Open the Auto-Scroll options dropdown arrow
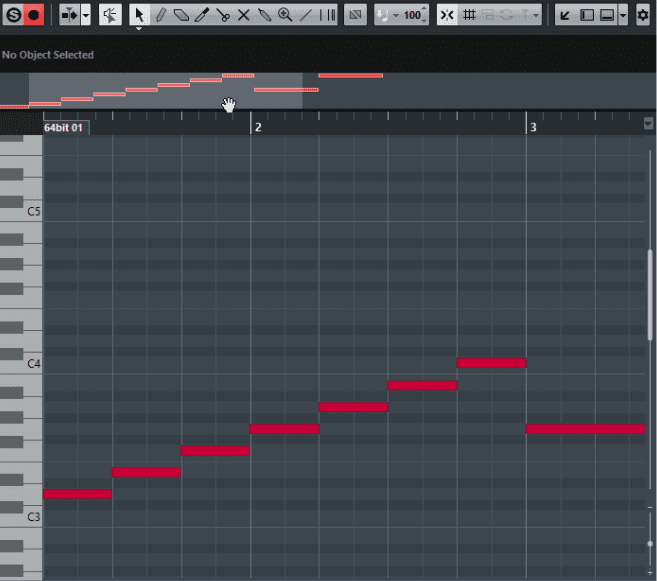This screenshot has height=581, width=657. (86, 15)
